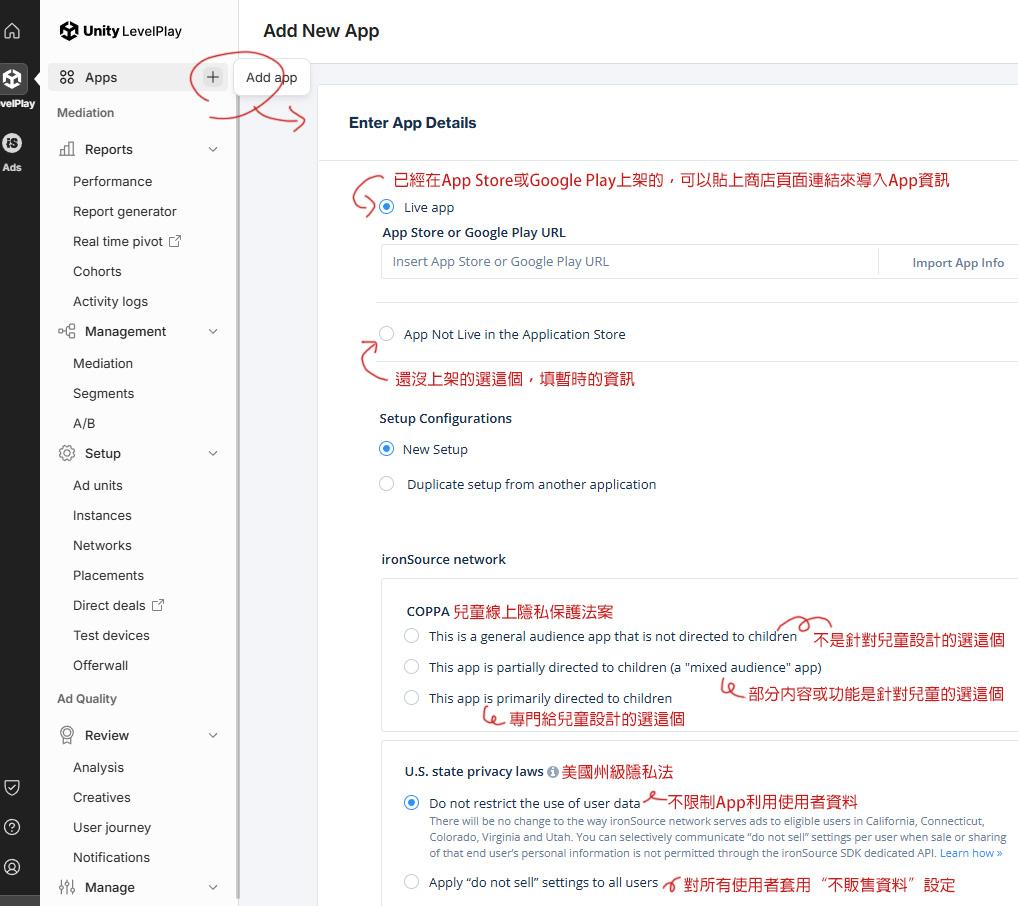The height and width of the screenshot is (906, 1018).
Task: Select the Home icon in the left rail
Action: click(14, 30)
